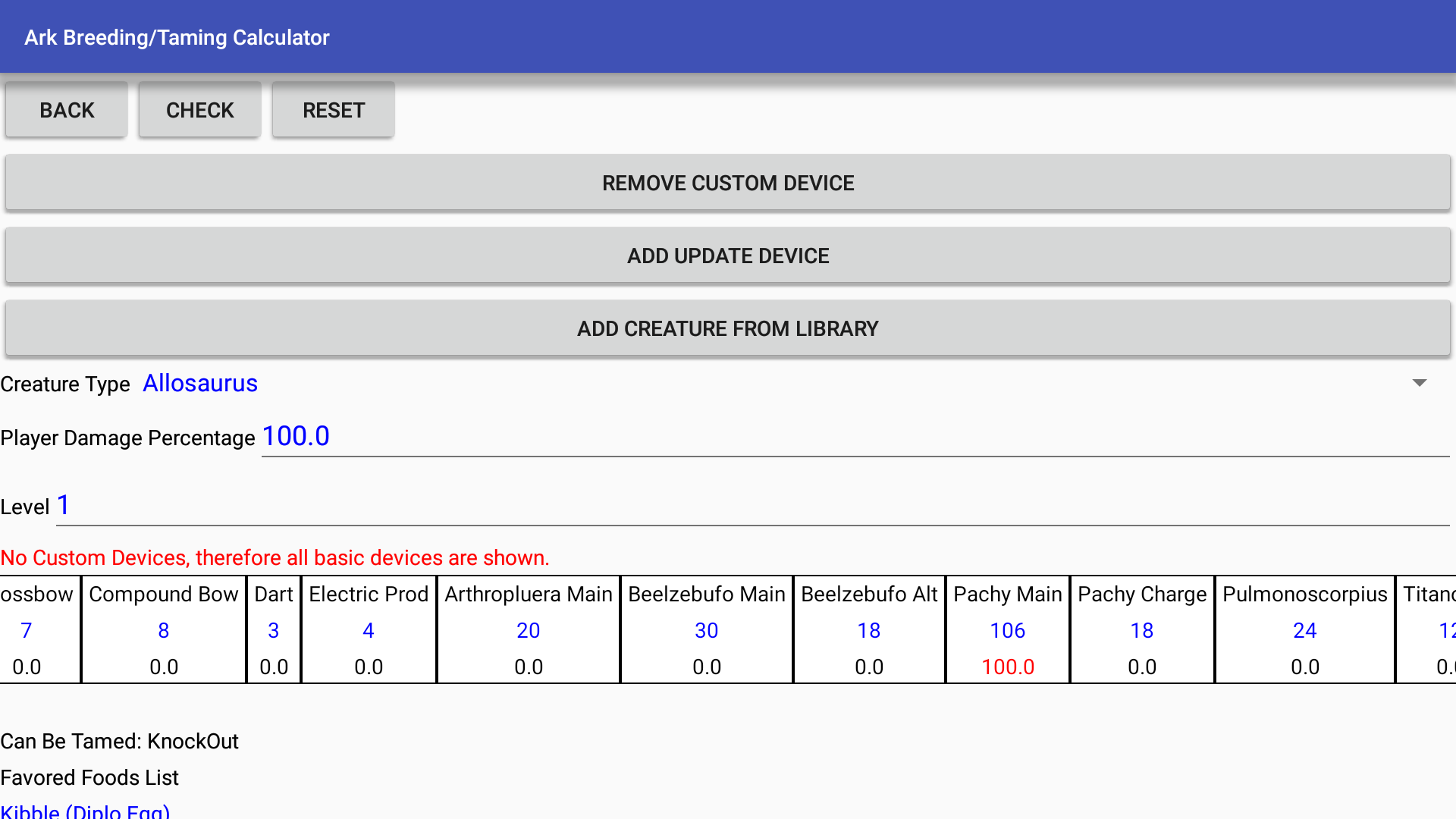Edit Pachy Main hit count 106
Viewport: 1456px width, 819px height.
(x=1008, y=630)
